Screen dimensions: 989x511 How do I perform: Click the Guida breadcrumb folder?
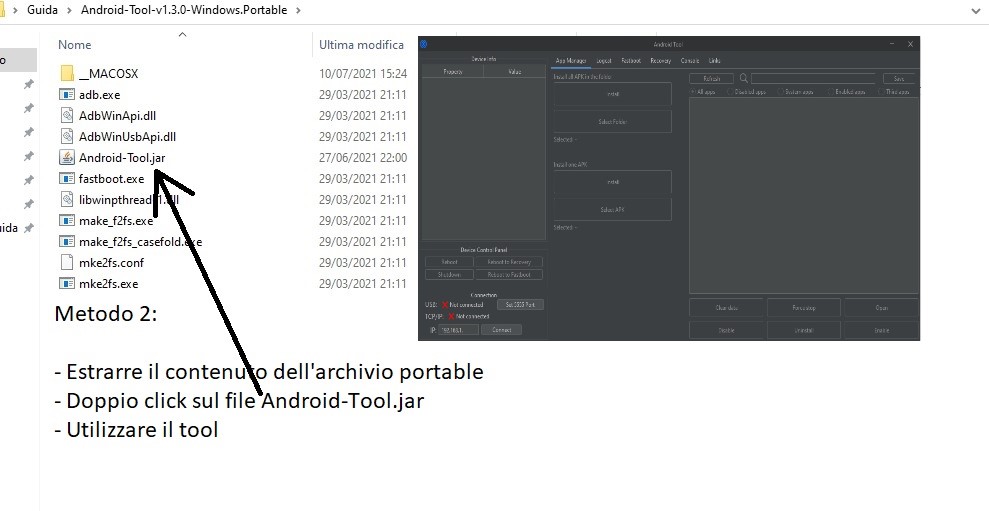(42, 10)
